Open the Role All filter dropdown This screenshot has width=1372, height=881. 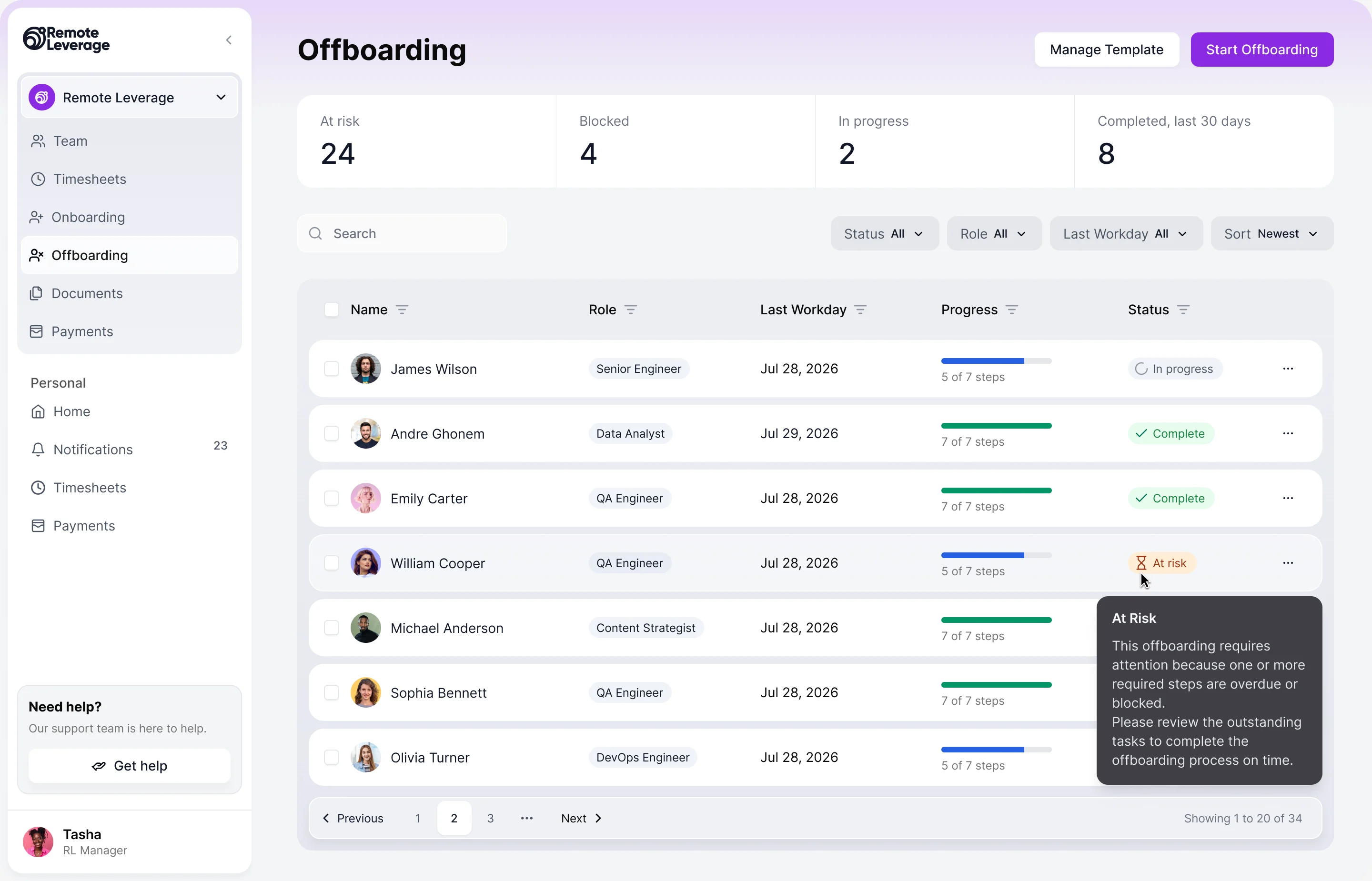[x=994, y=233]
